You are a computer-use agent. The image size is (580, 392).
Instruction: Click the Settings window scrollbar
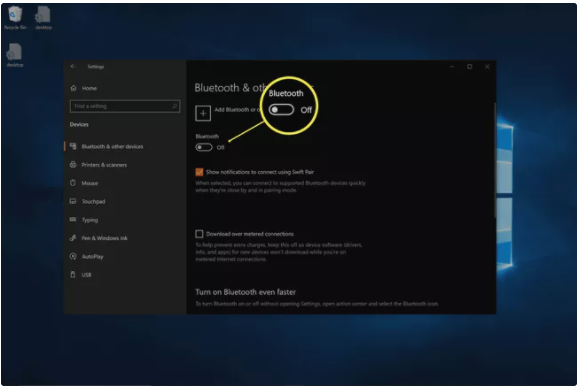[495, 161]
